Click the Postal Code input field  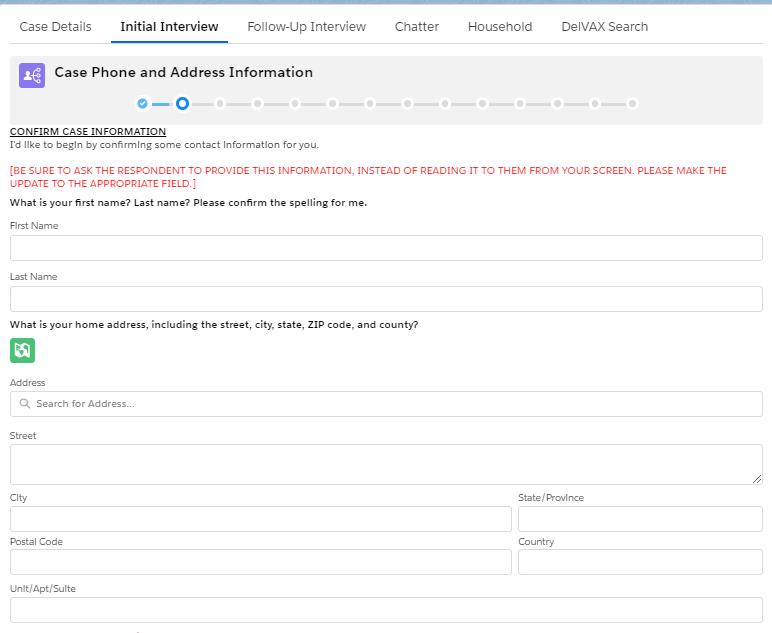(x=260, y=562)
